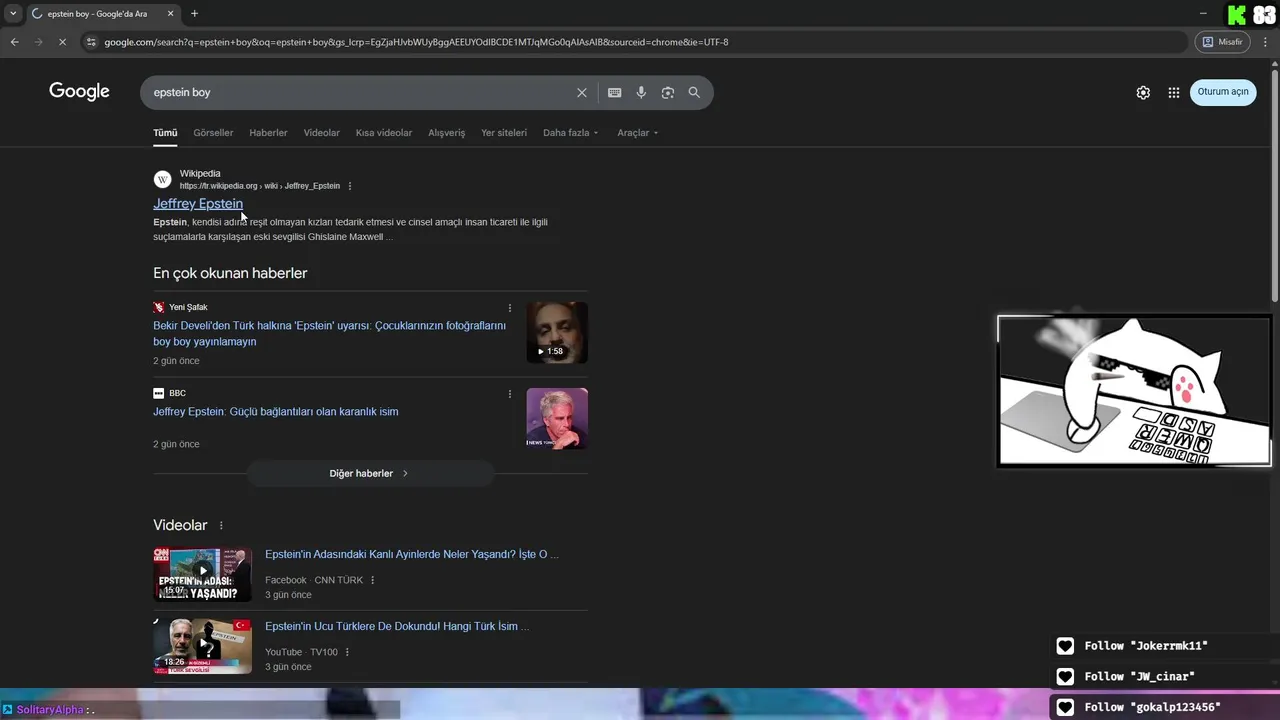The image size is (1280, 720).
Task: Open the Alışveriş tab
Action: point(447,133)
